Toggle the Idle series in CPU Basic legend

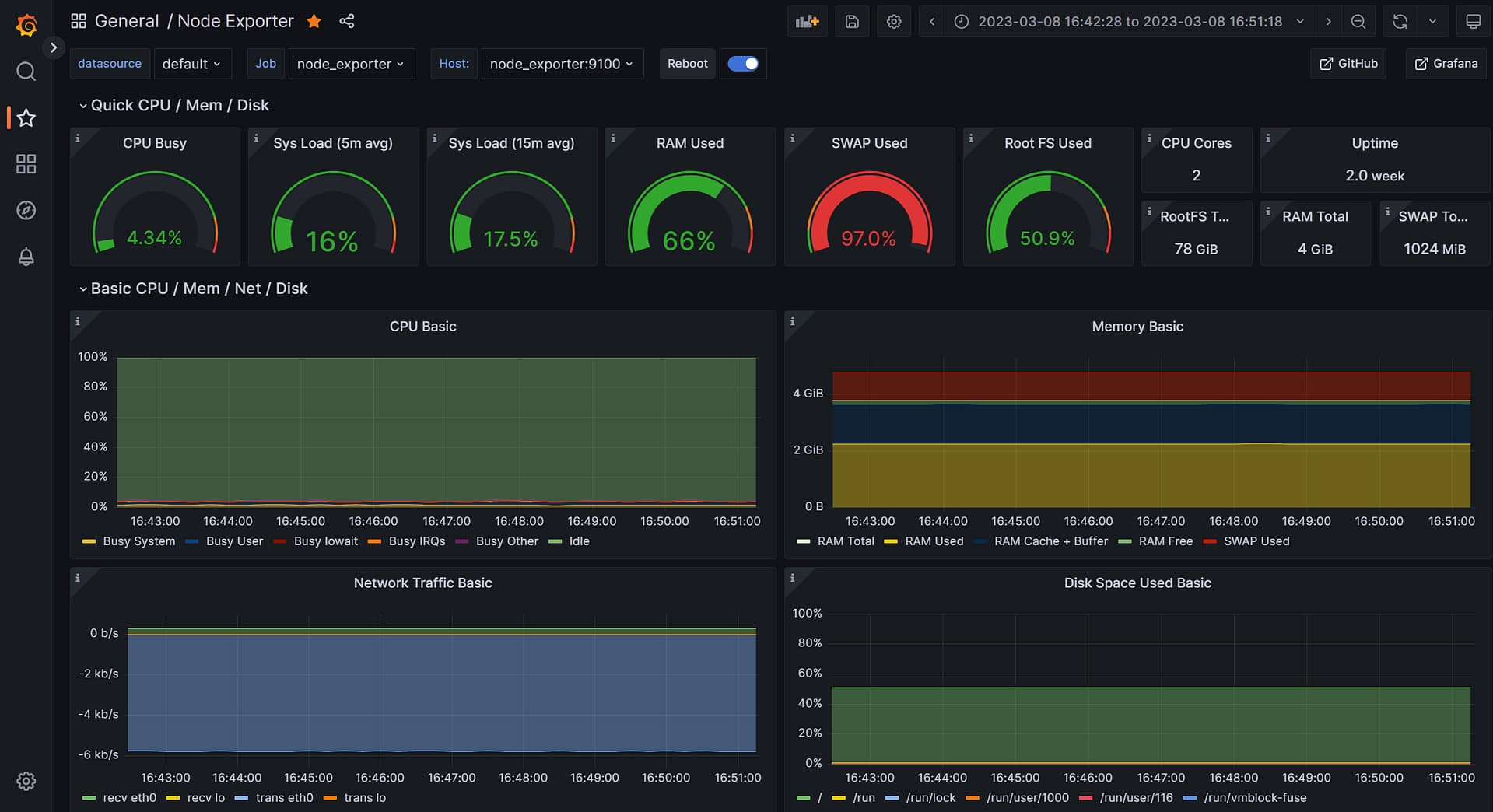click(578, 541)
